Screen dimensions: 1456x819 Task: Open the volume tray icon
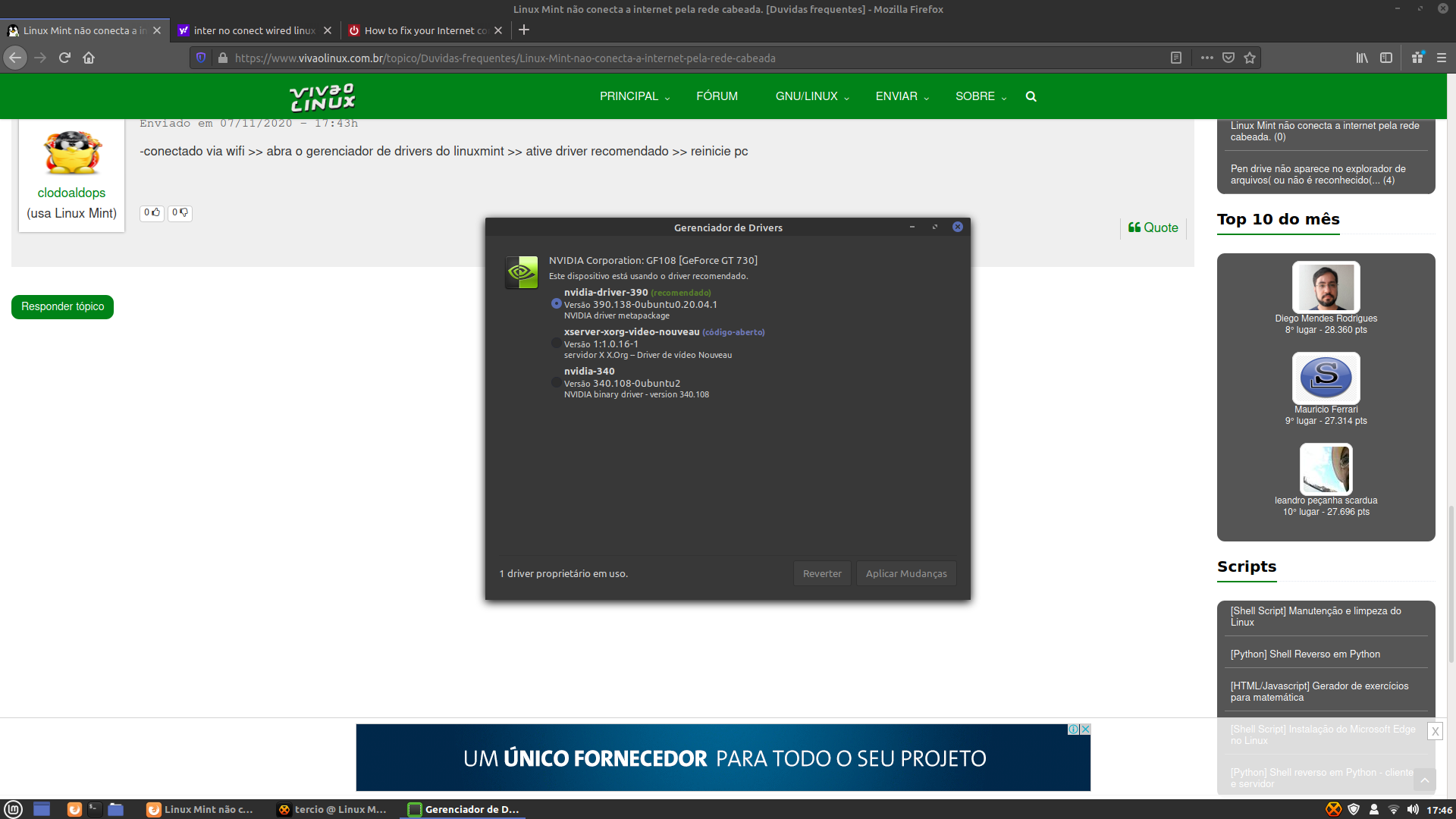point(1413,809)
